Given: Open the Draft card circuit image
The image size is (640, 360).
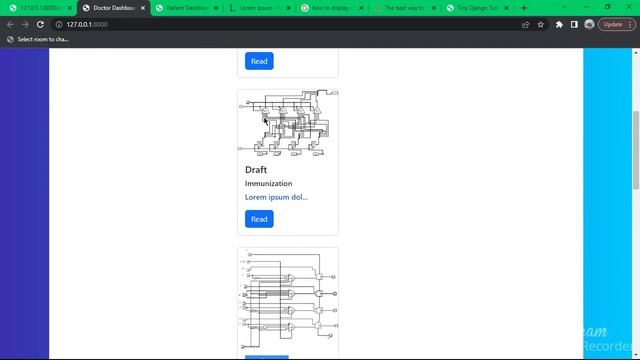Looking at the screenshot, I should pos(288,123).
